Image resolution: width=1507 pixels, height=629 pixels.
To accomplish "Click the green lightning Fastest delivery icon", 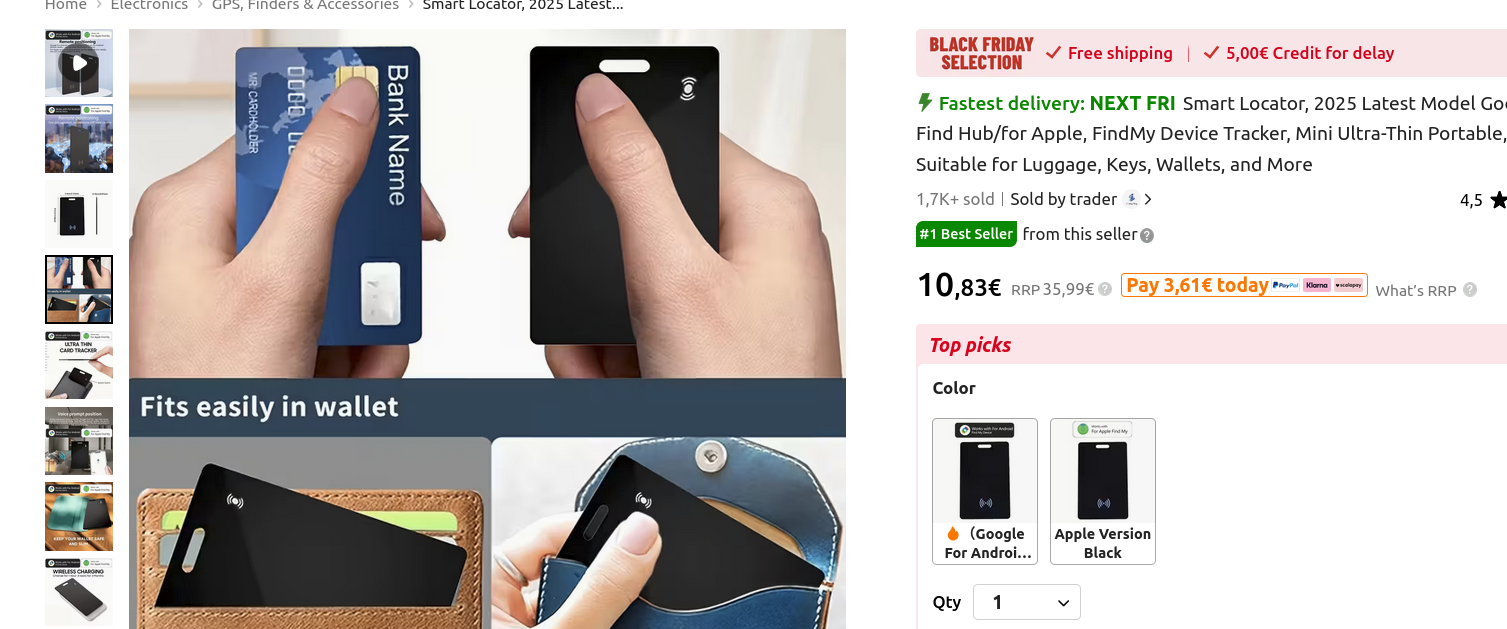I will [925, 102].
